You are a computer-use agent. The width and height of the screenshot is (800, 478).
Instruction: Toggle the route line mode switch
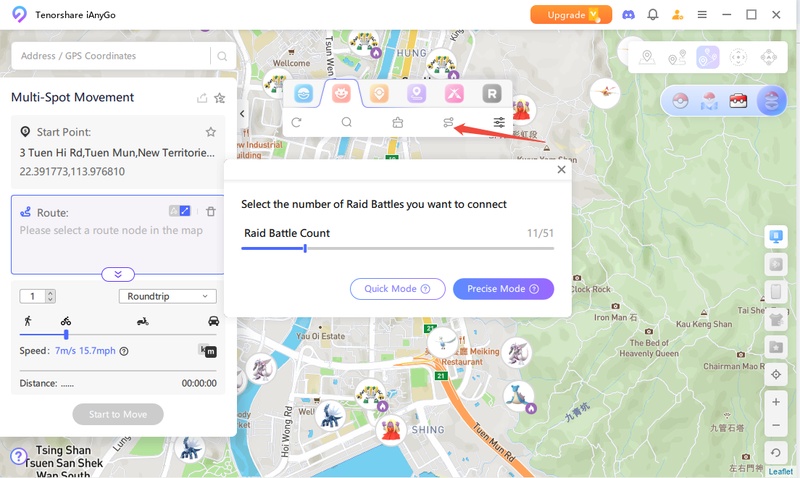[x=180, y=211]
